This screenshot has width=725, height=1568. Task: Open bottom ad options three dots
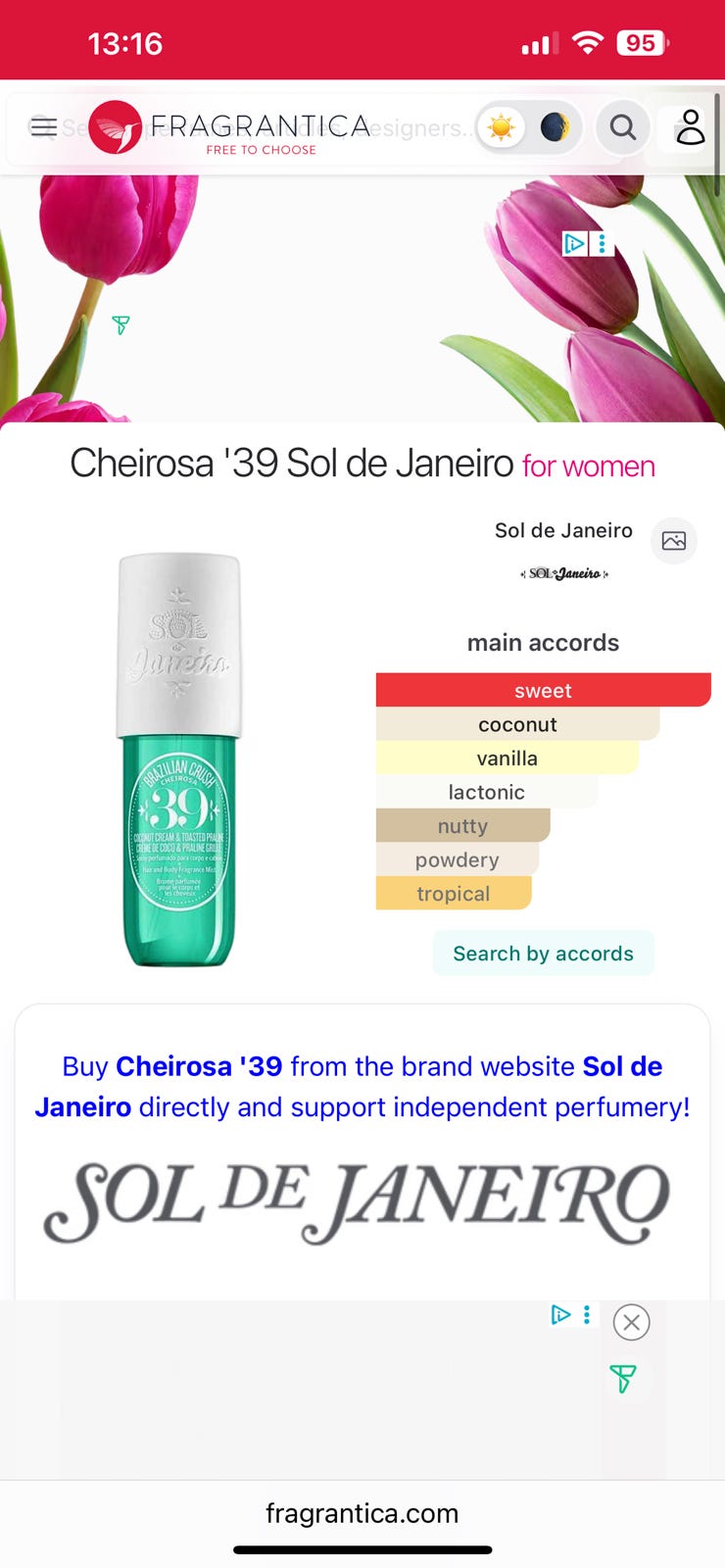(587, 1315)
